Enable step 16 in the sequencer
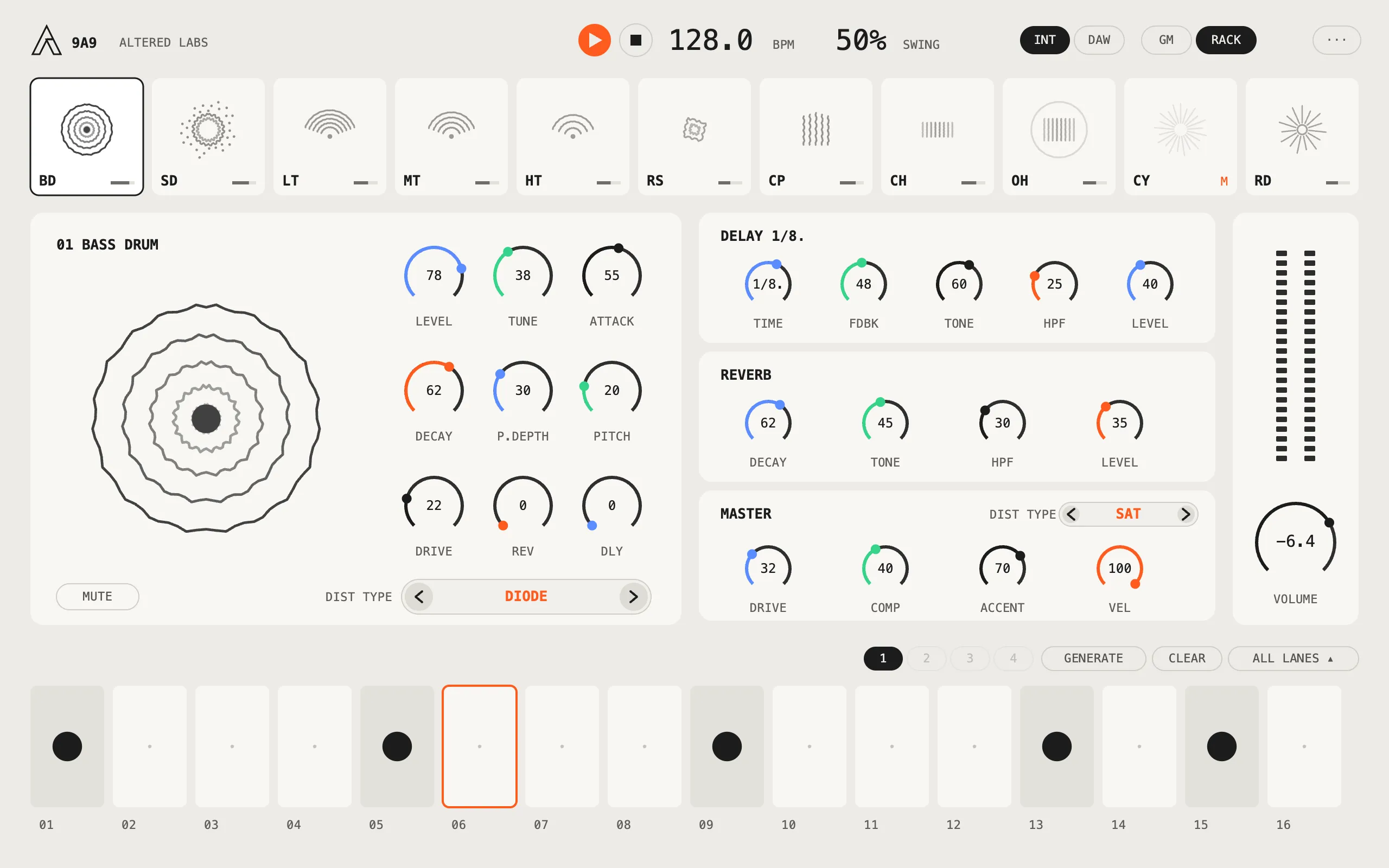Image resolution: width=1389 pixels, height=868 pixels. tap(1304, 746)
